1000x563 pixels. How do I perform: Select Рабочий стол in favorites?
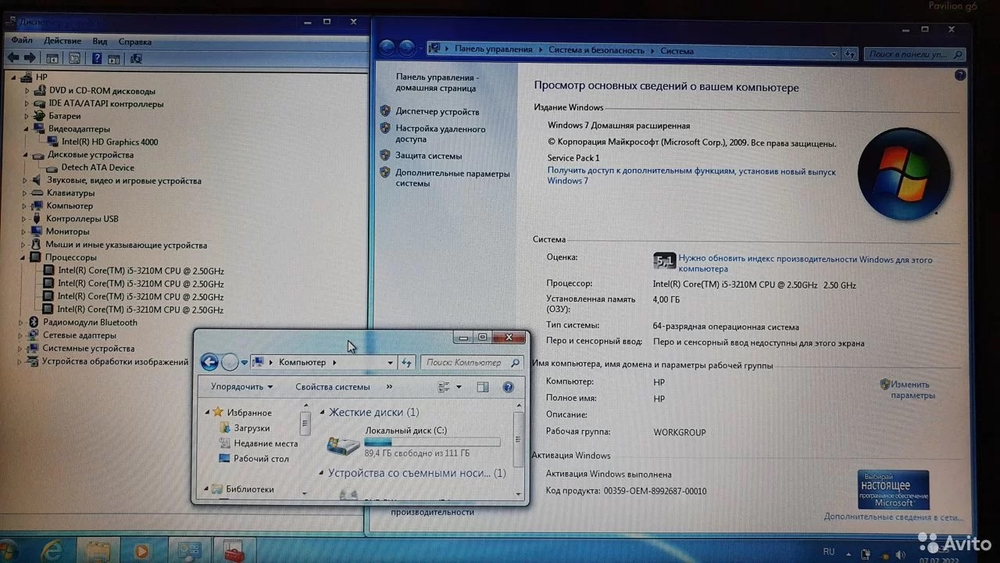261,458
